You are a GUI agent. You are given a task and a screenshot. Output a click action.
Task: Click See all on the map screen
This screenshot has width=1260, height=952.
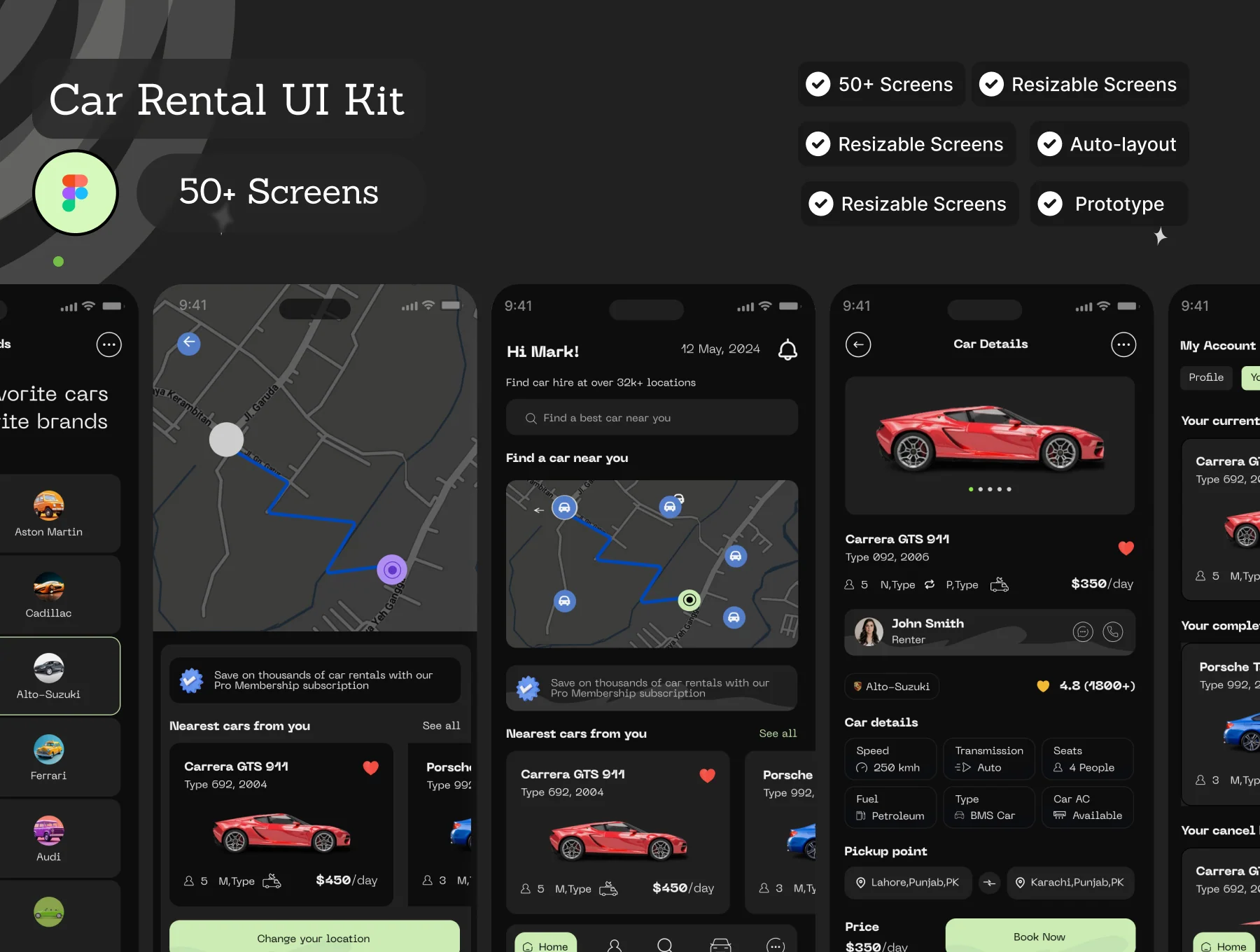[441, 726]
